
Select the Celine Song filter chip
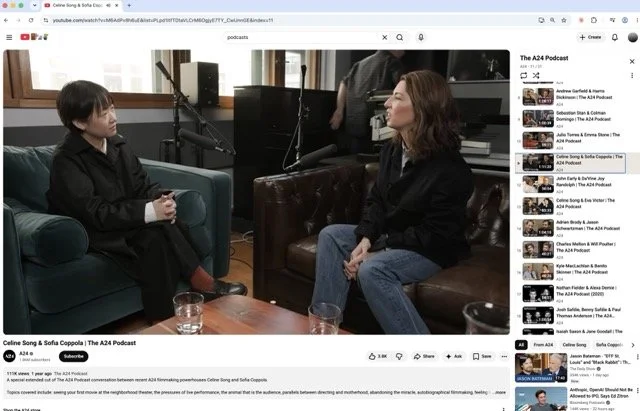tap(574, 345)
